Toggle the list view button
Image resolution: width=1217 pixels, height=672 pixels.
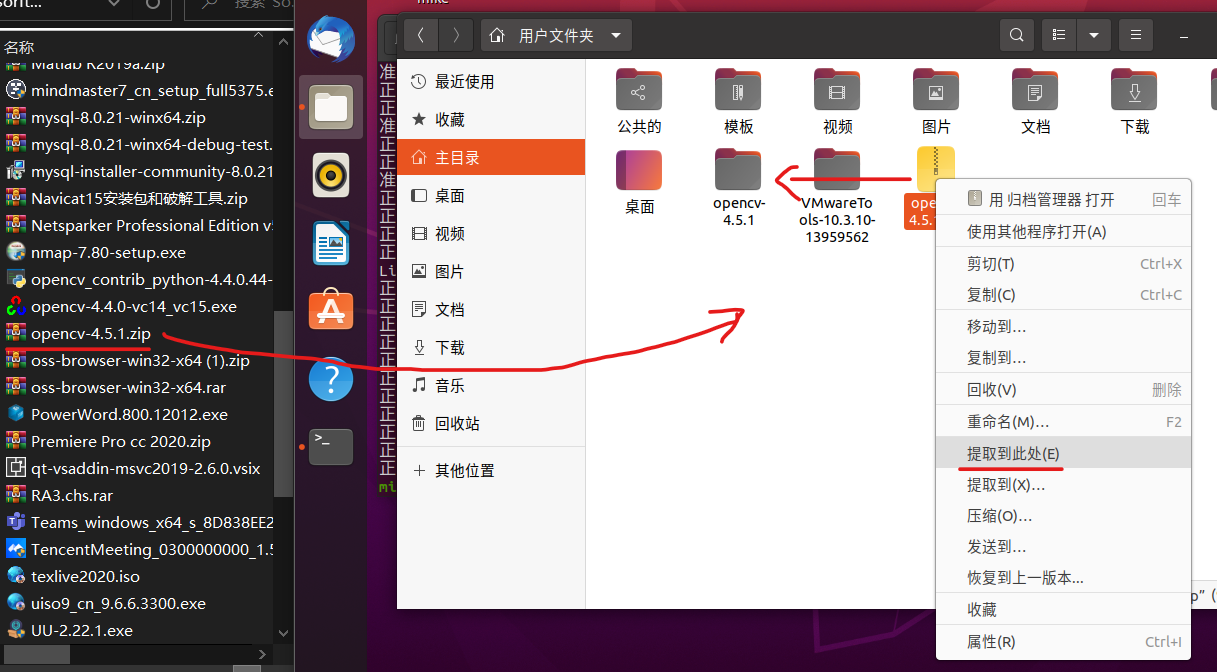click(x=1059, y=34)
